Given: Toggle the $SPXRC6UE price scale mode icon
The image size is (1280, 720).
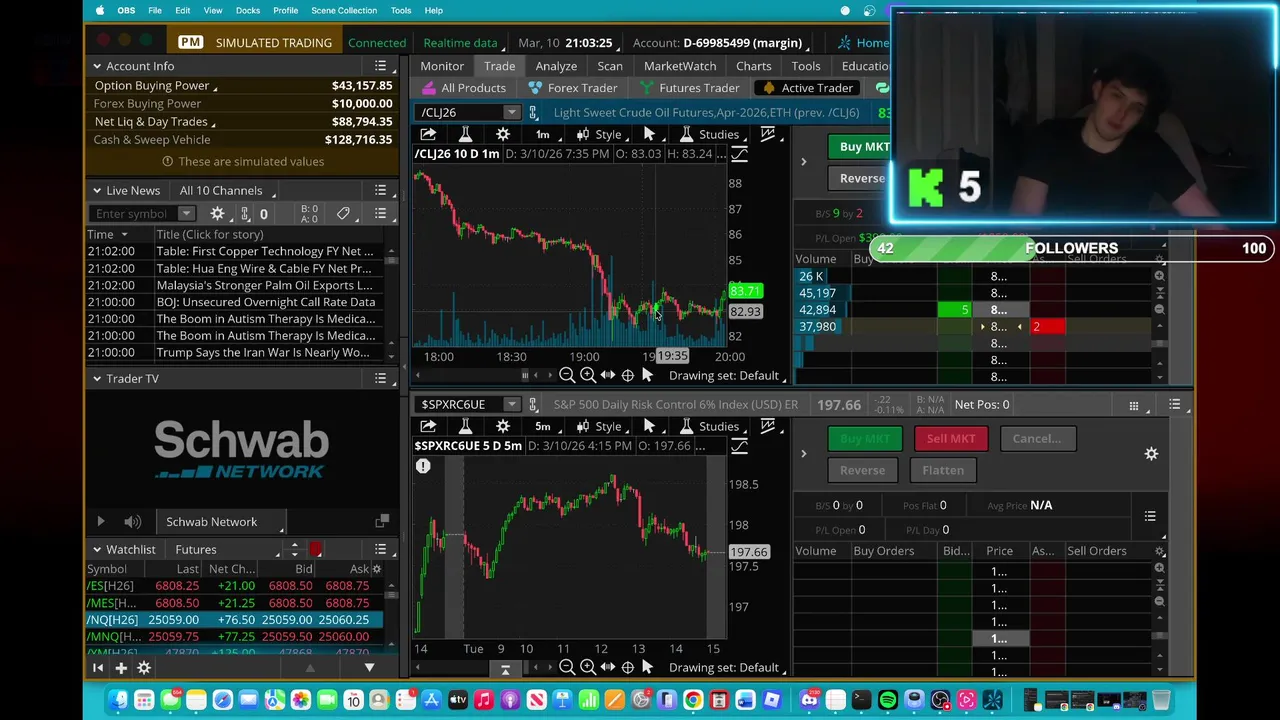Looking at the screenshot, I should pos(739,446).
